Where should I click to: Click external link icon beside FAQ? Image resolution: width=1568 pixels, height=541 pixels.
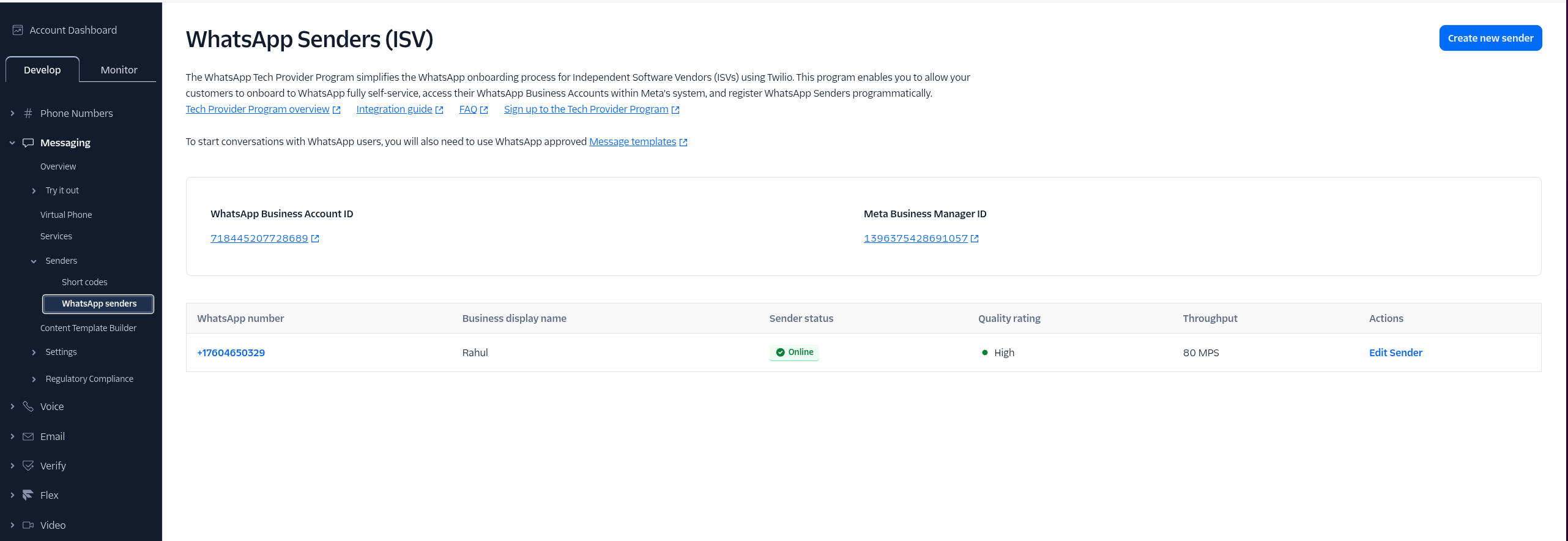(x=484, y=110)
